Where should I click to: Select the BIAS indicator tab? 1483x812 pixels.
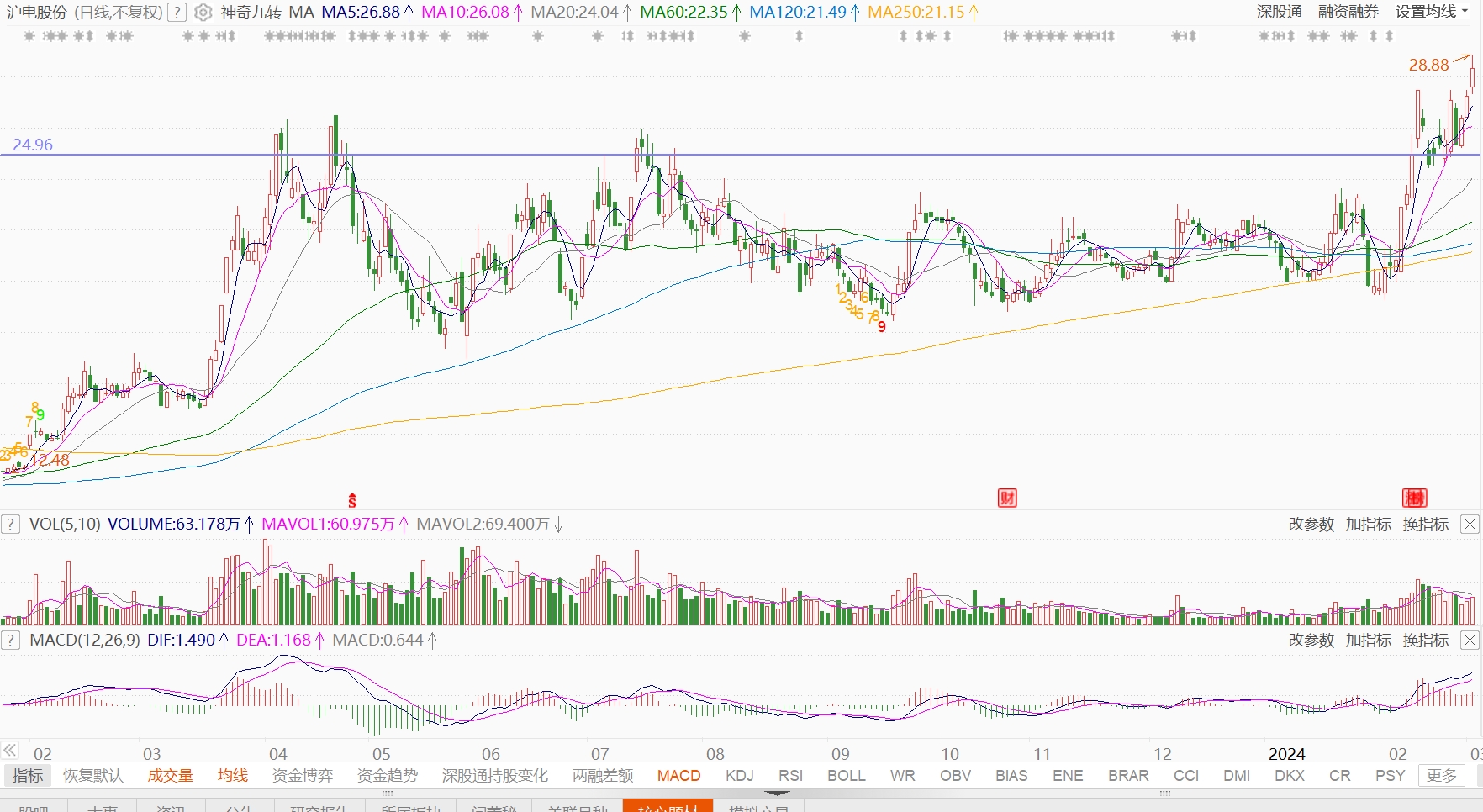click(1011, 776)
